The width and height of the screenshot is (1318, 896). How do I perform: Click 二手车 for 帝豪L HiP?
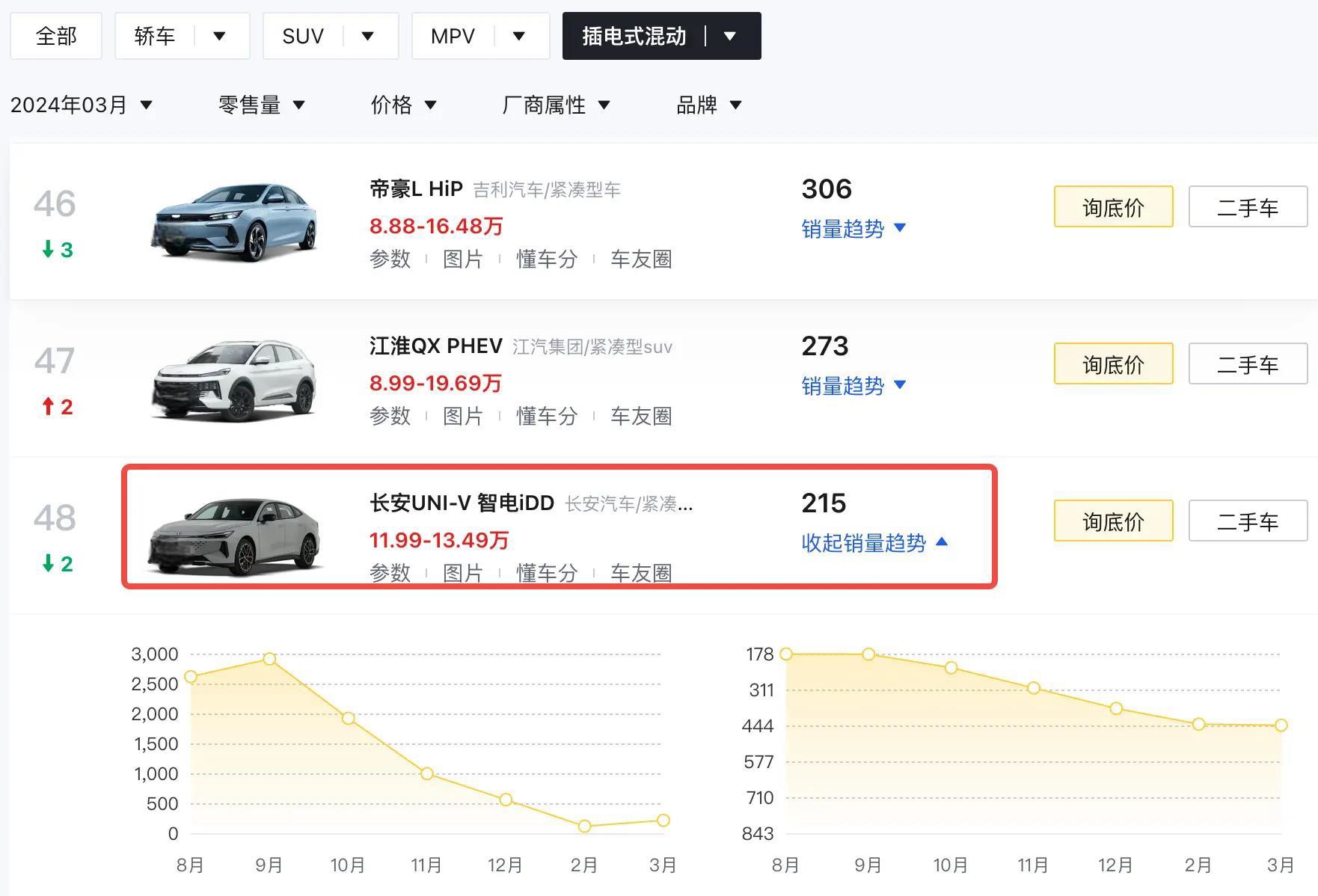coord(1248,206)
